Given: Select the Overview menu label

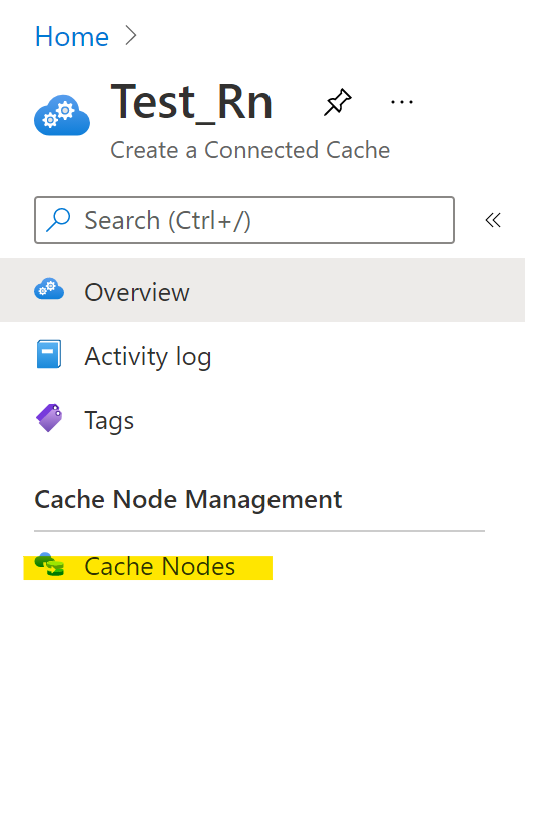Looking at the screenshot, I should (137, 292).
